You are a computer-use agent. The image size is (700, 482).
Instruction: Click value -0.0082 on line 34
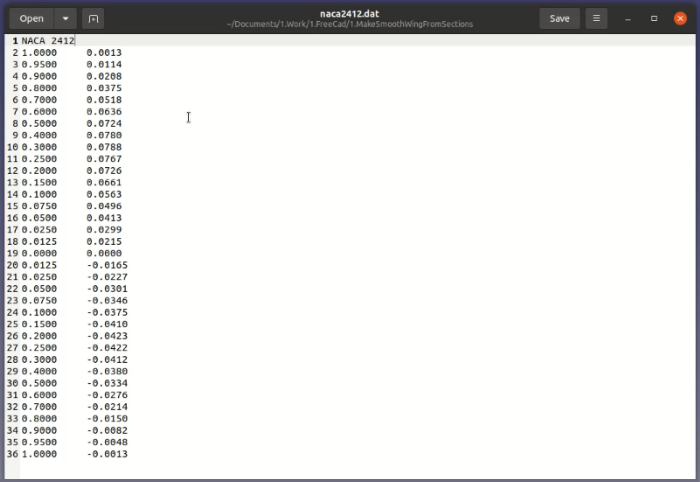click(x=107, y=431)
